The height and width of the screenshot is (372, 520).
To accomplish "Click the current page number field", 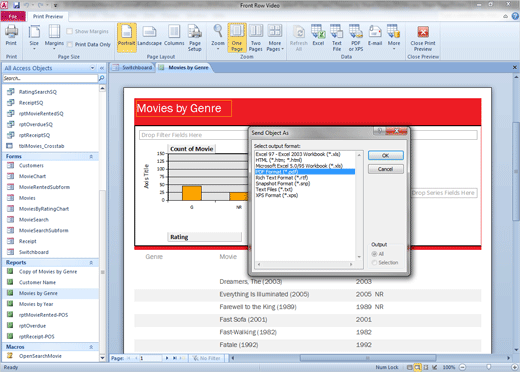I will click(150, 358).
